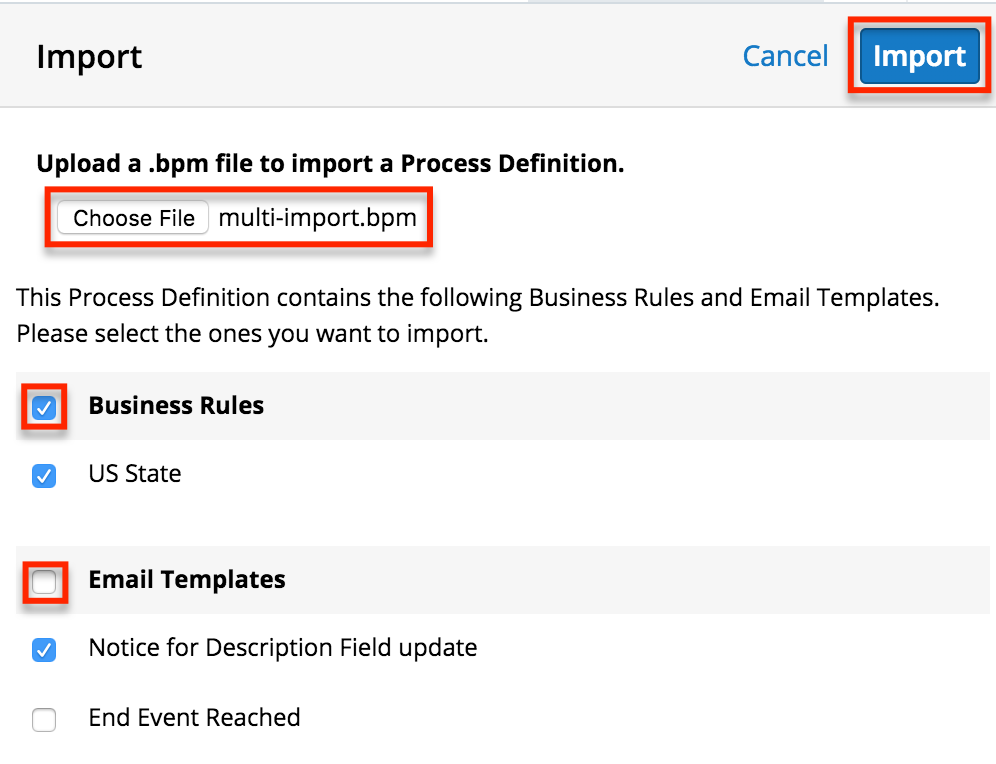The width and height of the screenshot is (996, 764).
Task: Deselect Notice for Description Field update checkbox
Action: (44, 650)
